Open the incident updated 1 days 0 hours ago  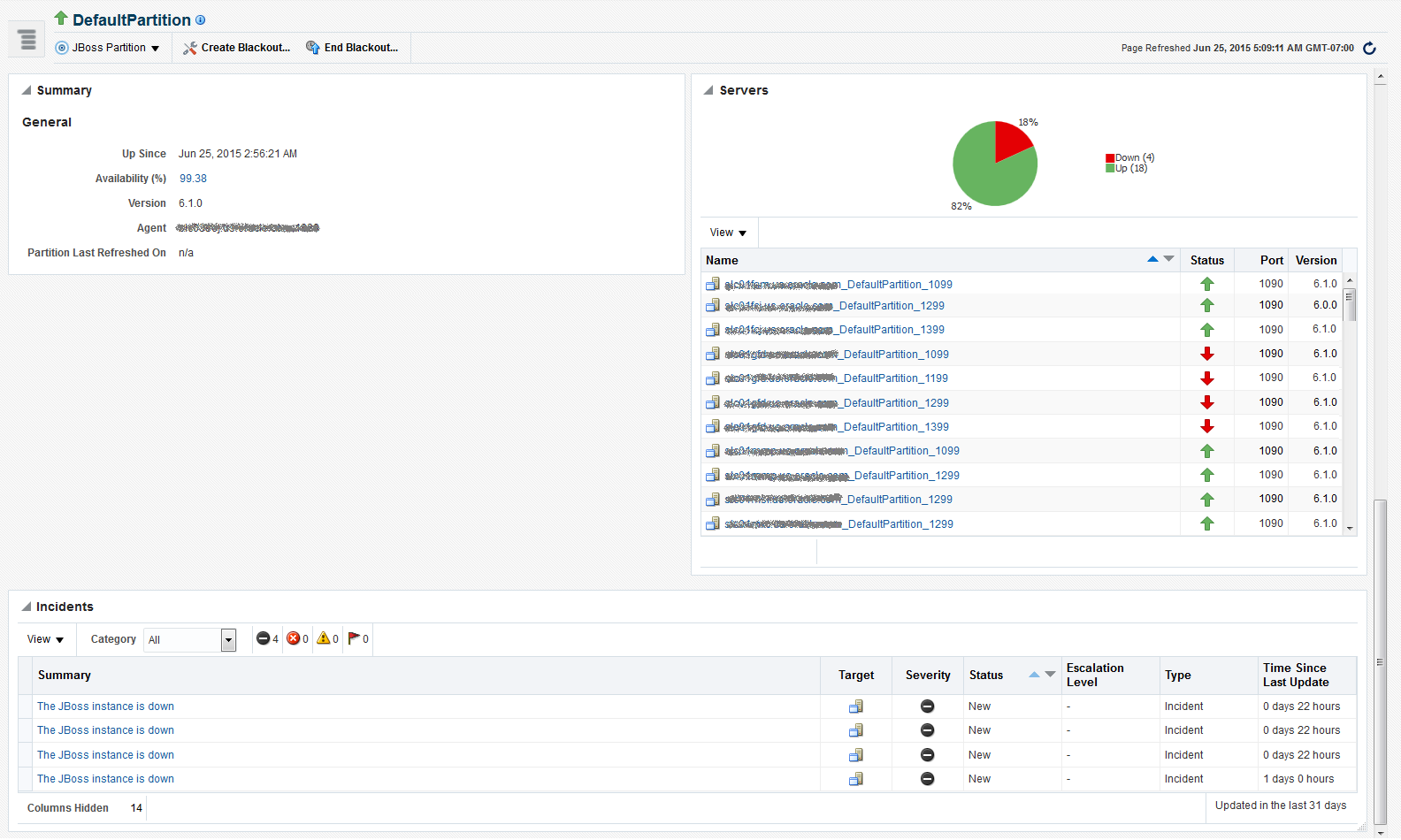pos(105,779)
